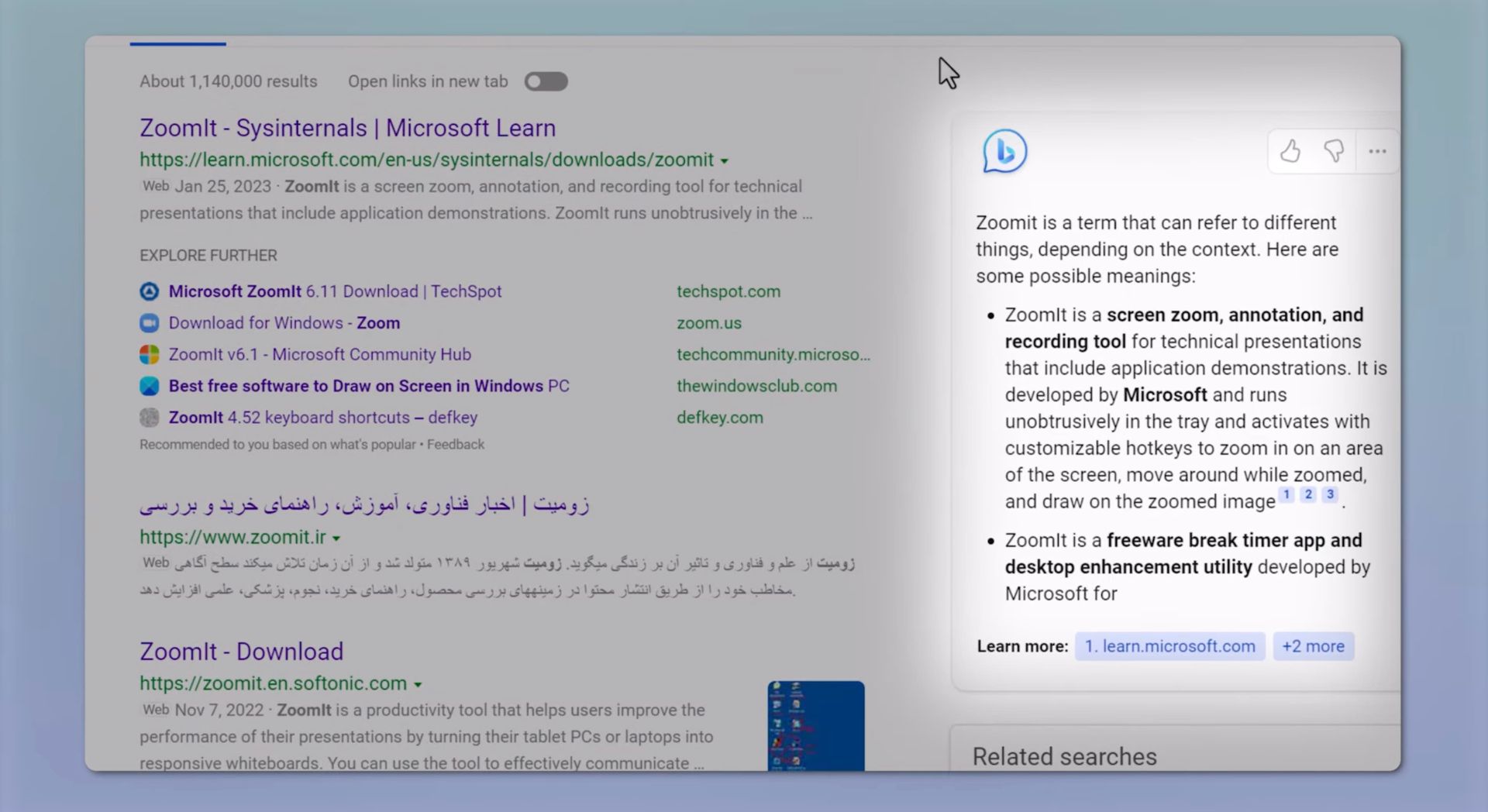Click citation number 3 superscript

click(x=1330, y=494)
